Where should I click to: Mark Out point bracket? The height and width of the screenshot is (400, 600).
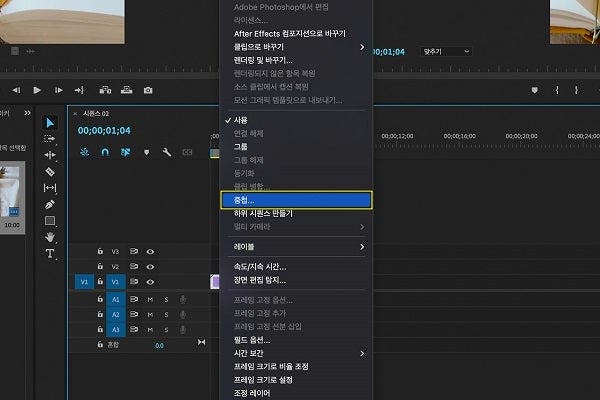576,90
